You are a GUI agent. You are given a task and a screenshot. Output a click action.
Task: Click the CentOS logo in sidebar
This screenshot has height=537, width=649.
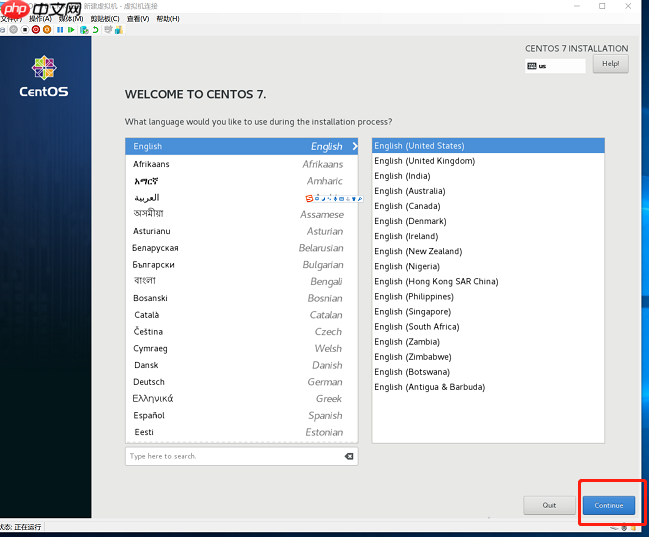44,77
